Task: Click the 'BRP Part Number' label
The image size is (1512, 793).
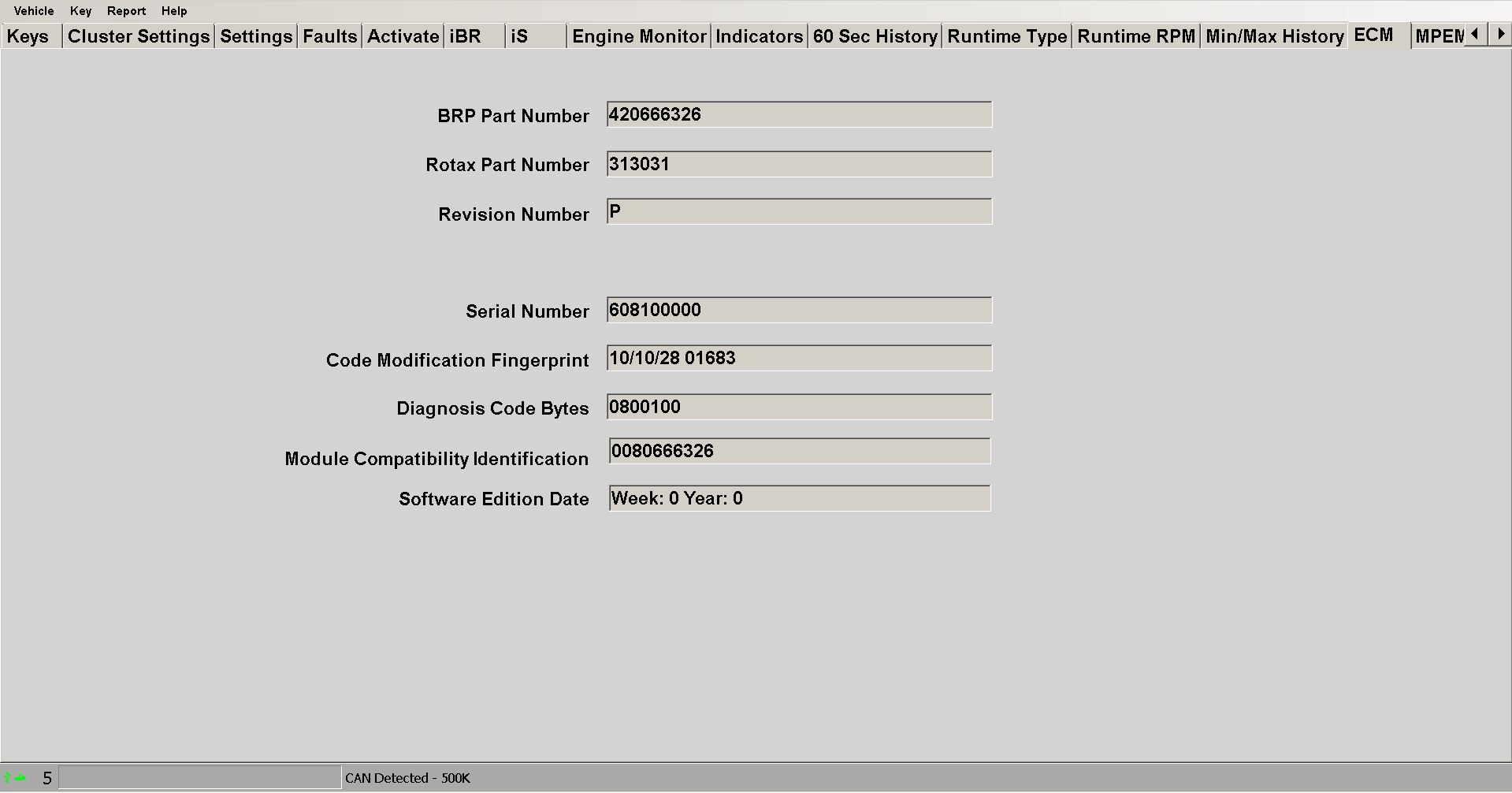Action: [513, 116]
